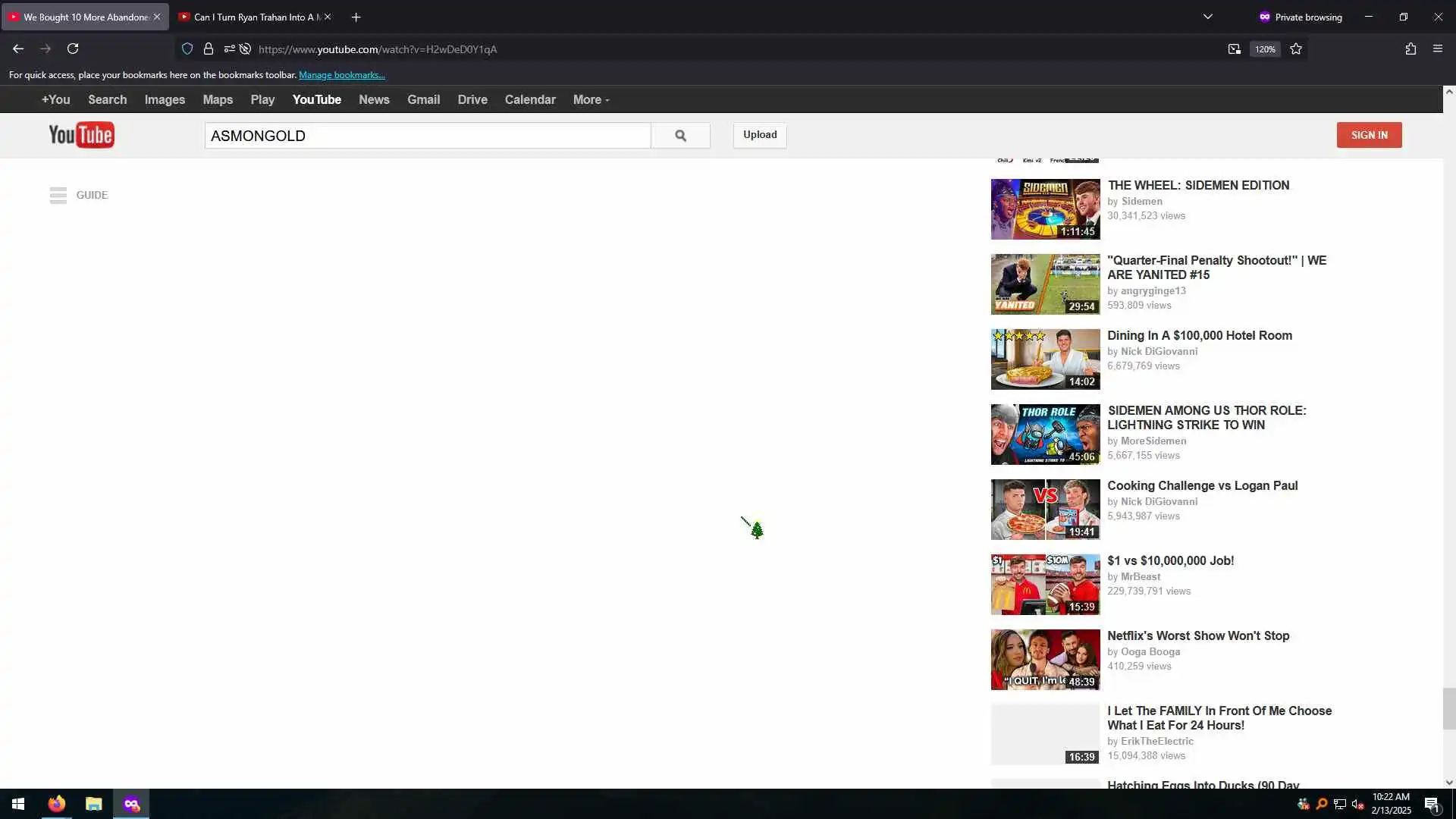Reload the page with refresh icon
1456x819 pixels.
click(x=73, y=49)
